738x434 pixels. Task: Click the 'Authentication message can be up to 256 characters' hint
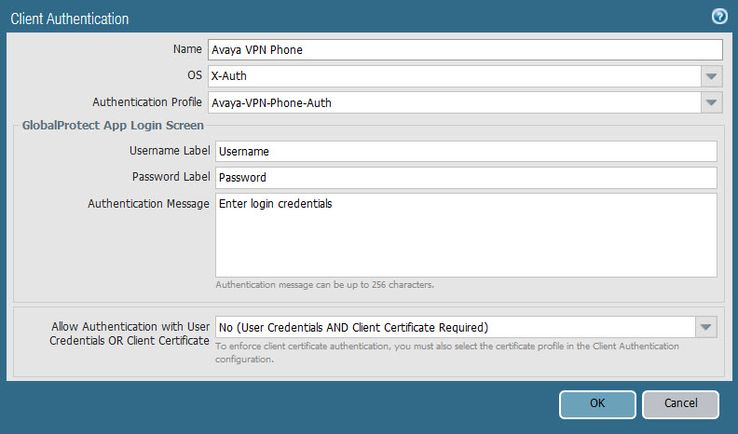[325, 285]
